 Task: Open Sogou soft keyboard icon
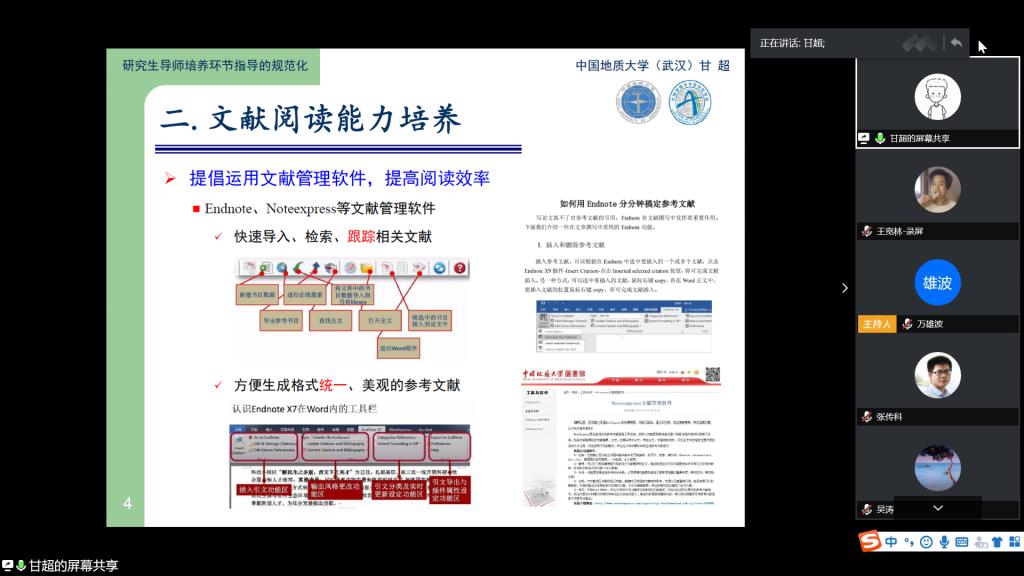pyautogui.click(x=961, y=542)
